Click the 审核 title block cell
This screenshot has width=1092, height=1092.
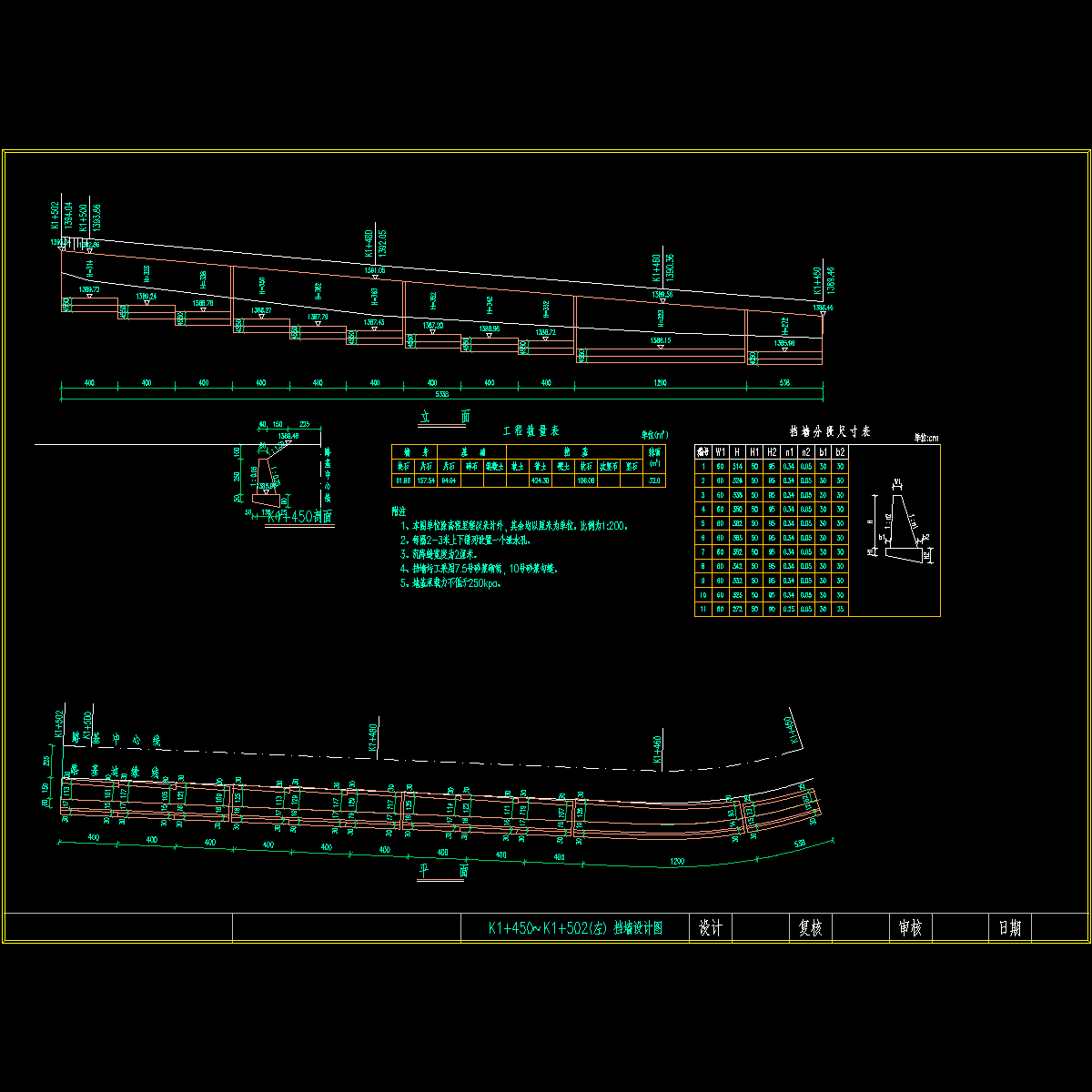[910, 928]
